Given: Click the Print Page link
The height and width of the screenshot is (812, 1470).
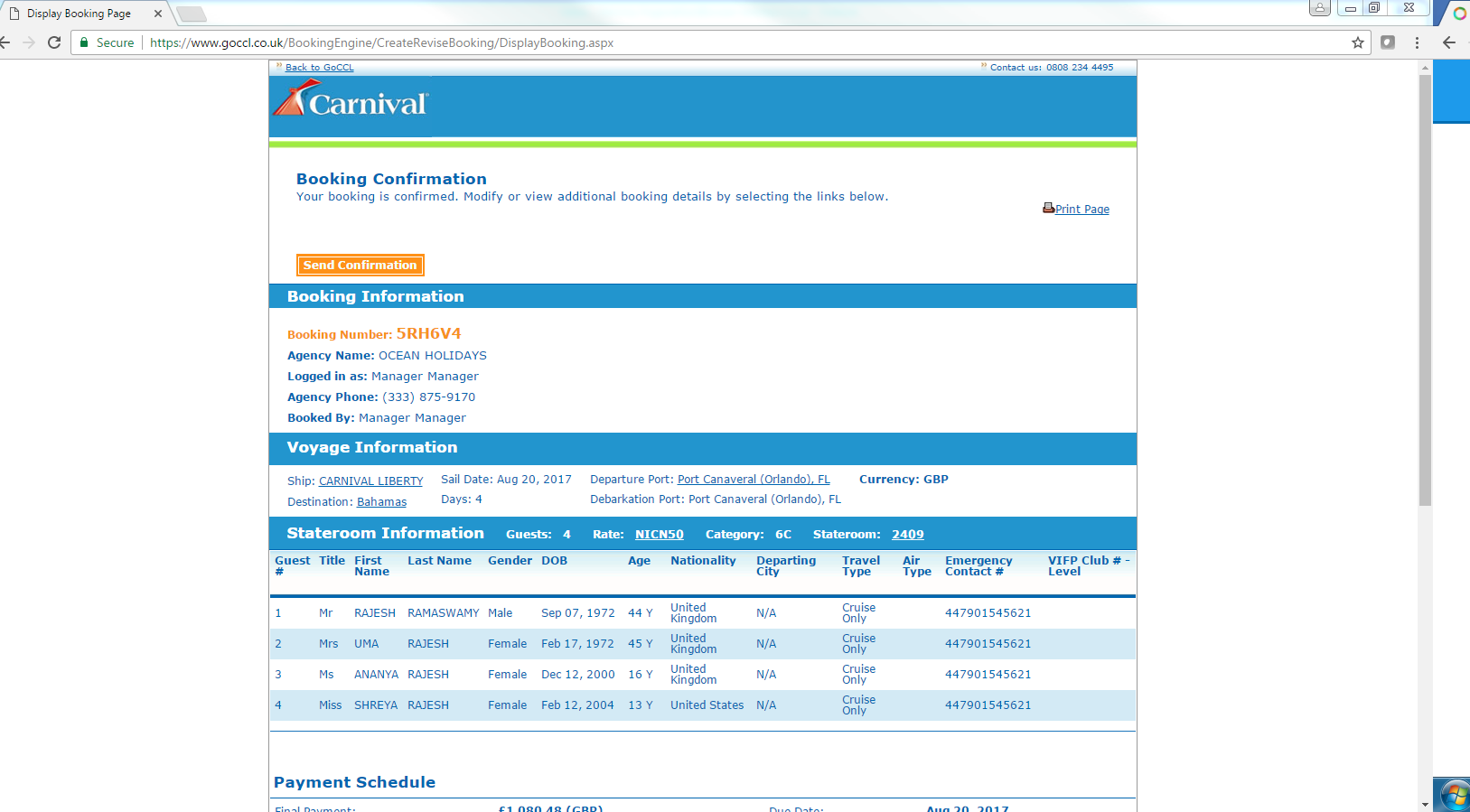Looking at the screenshot, I should pos(1082,210).
